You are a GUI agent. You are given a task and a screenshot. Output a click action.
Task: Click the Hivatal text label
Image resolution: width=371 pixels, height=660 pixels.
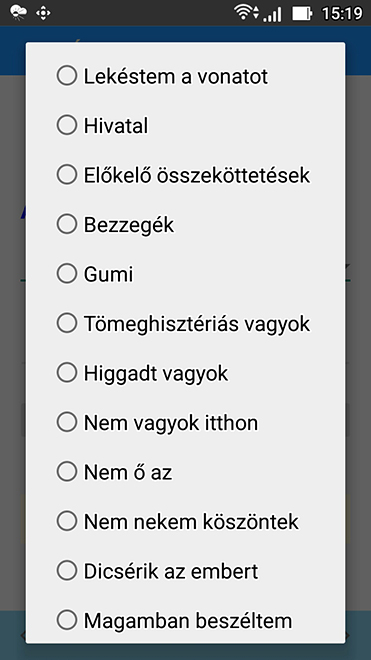(116, 126)
